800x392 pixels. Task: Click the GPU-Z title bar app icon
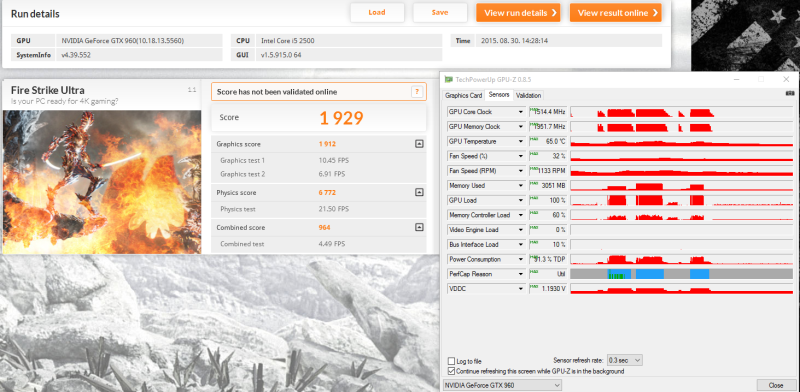tap(448, 80)
